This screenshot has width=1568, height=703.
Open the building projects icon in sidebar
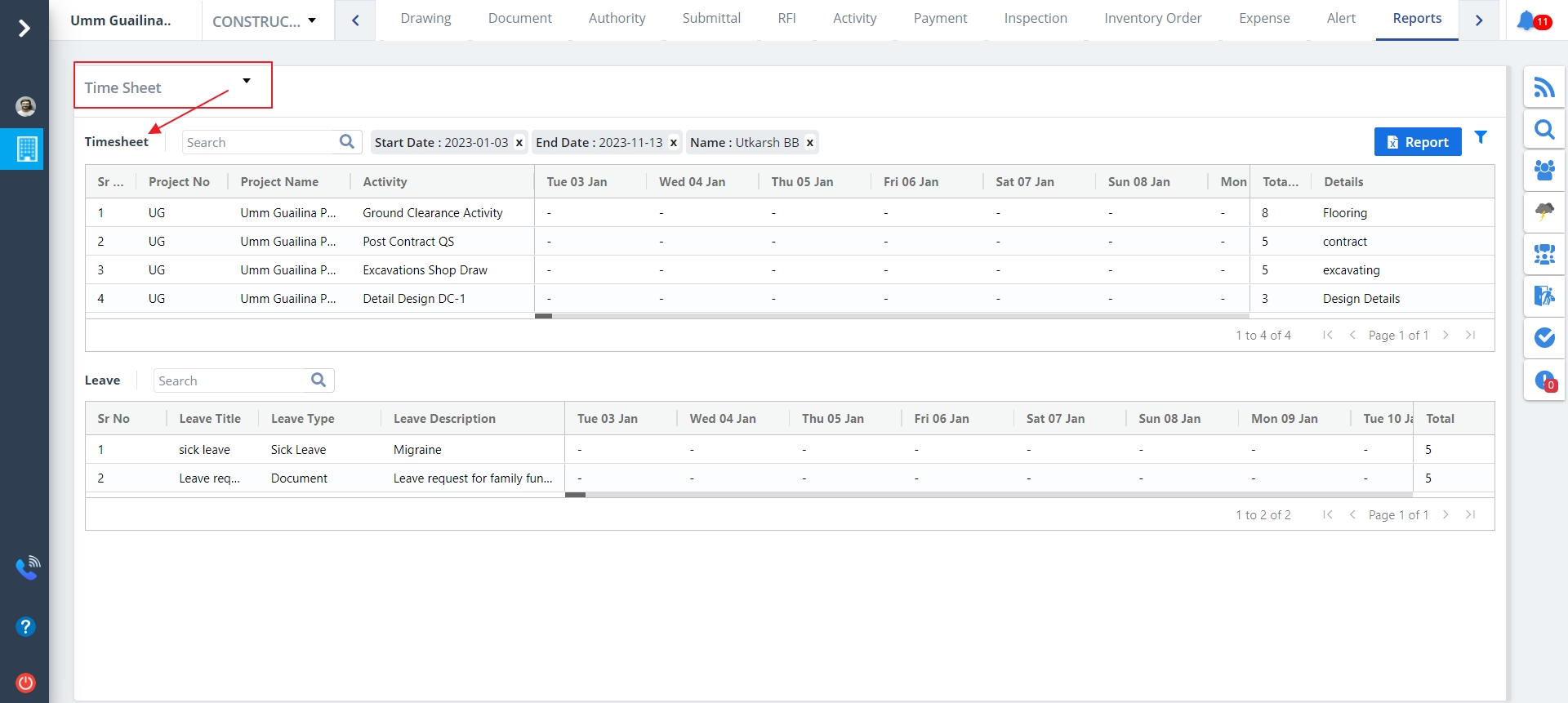[26, 149]
